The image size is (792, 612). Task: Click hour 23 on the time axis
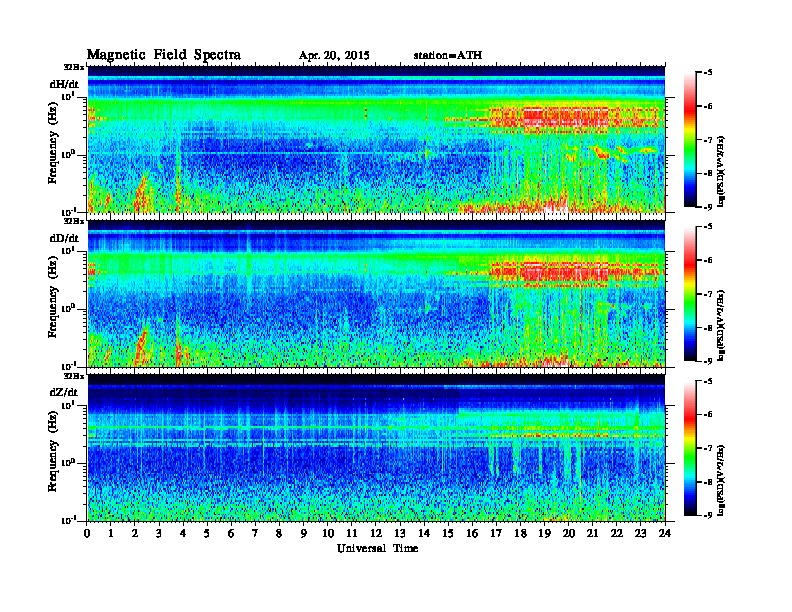click(x=640, y=533)
